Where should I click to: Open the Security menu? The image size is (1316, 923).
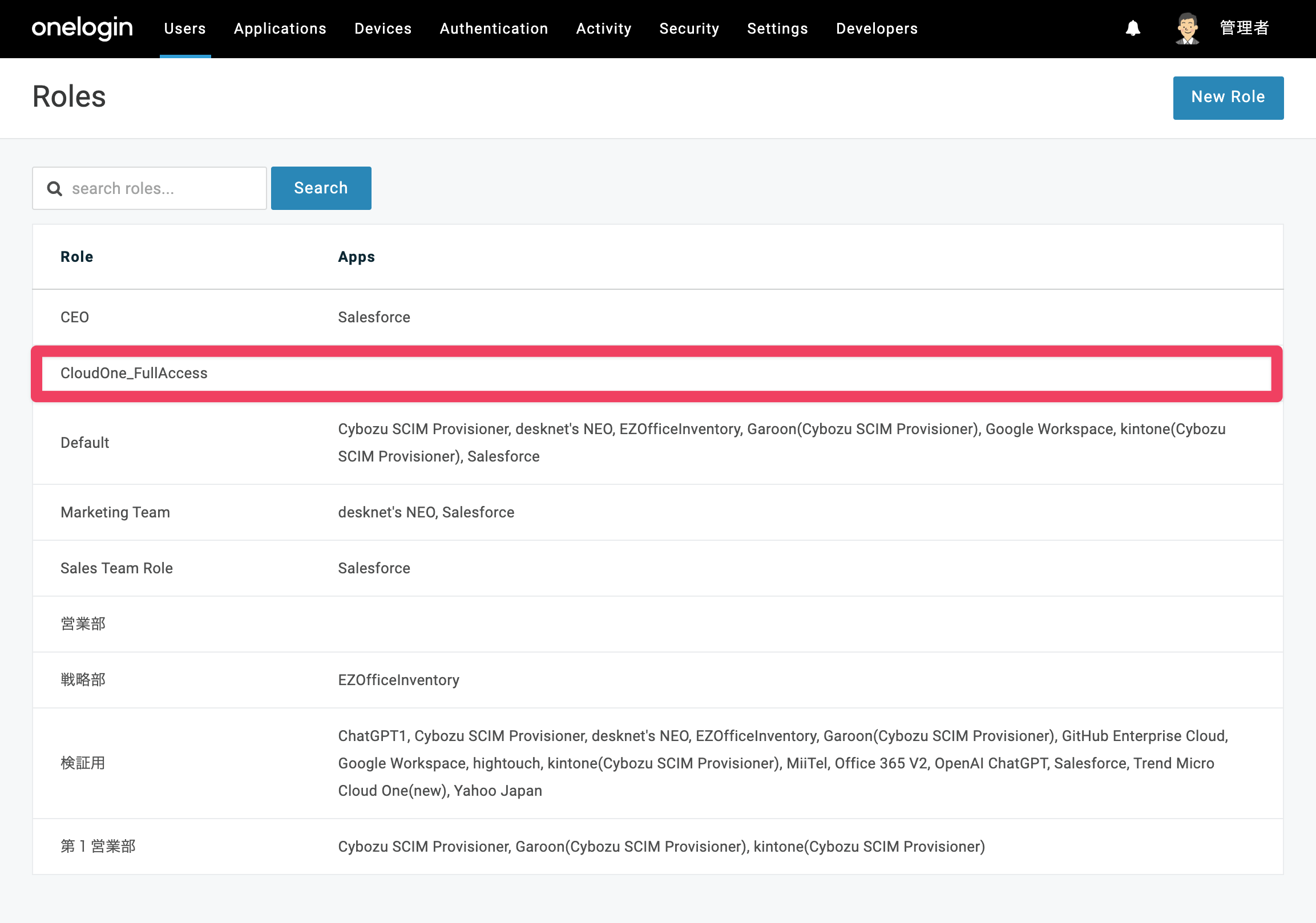689,29
